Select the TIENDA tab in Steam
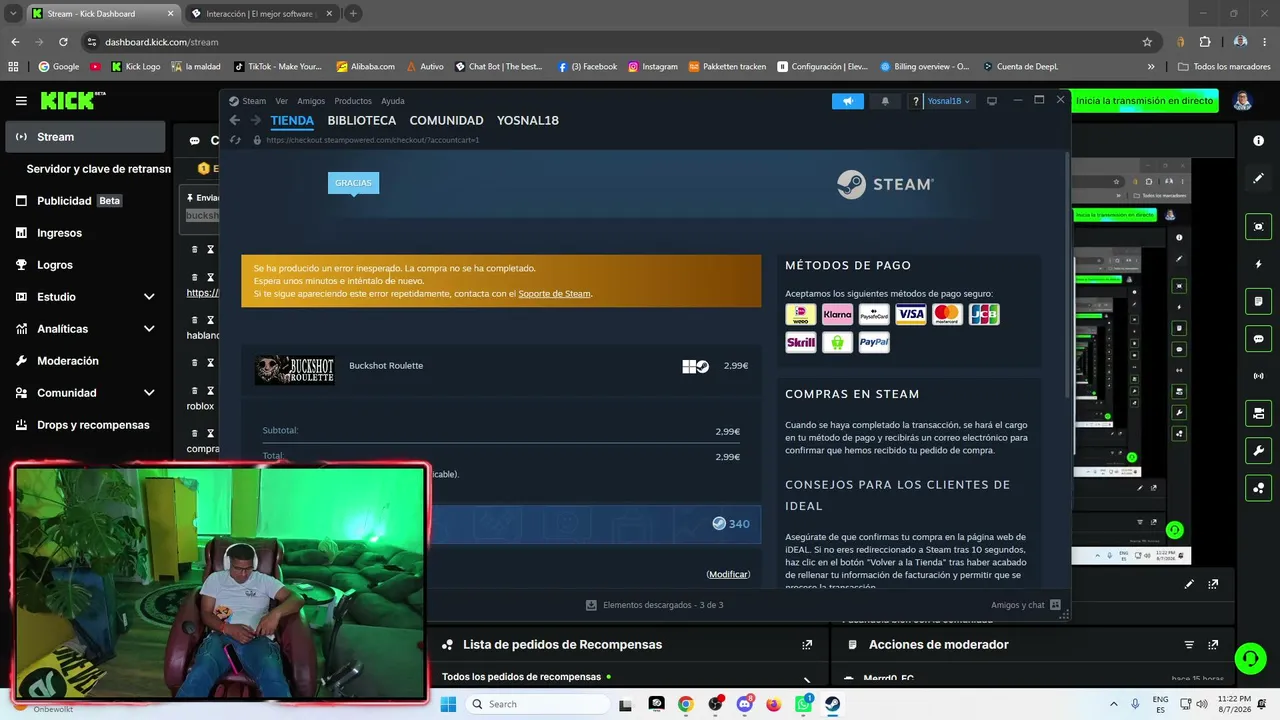 292,120
